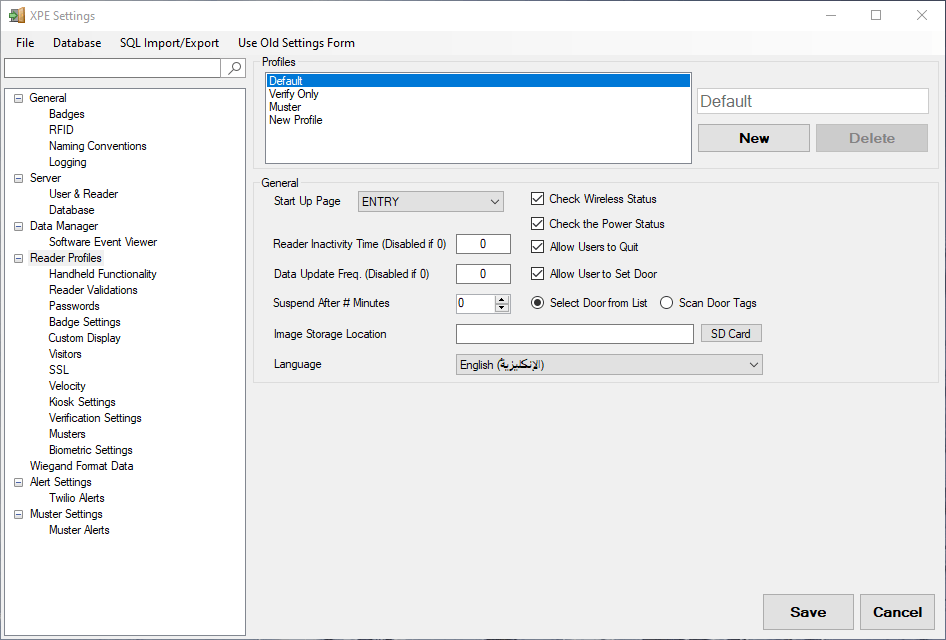Open RFID in the settings tree
This screenshot has width=946, height=640.
click(61, 130)
